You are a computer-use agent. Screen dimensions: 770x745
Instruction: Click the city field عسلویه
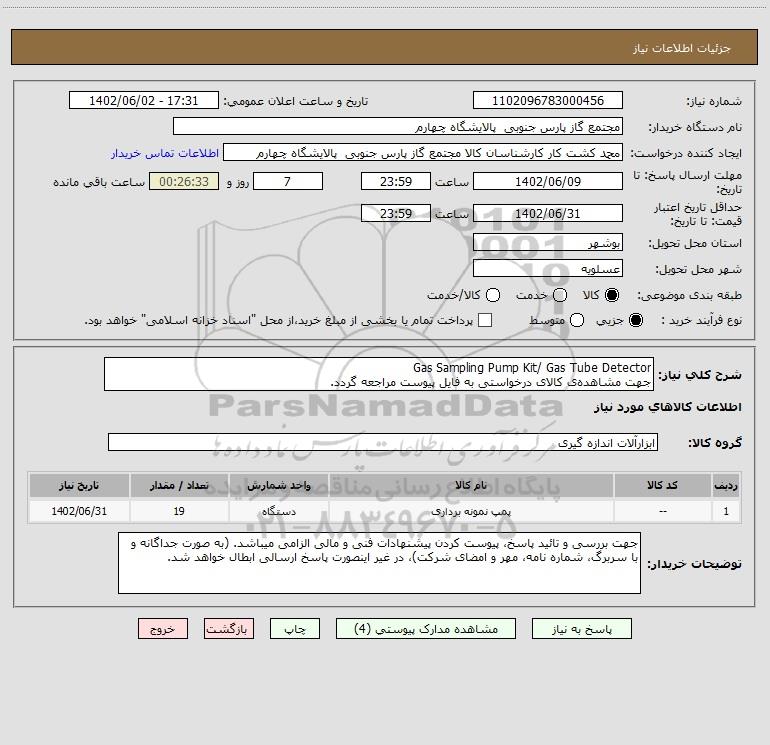pos(548,268)
